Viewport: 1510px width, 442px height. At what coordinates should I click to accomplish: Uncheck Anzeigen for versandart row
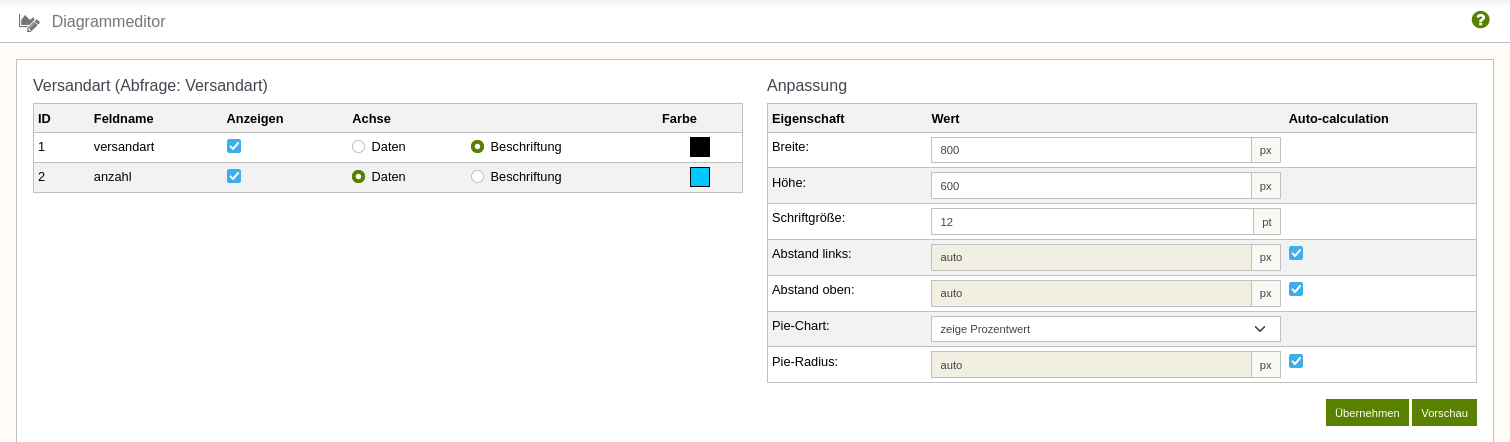pyautogui.click(x=234, y=146)
